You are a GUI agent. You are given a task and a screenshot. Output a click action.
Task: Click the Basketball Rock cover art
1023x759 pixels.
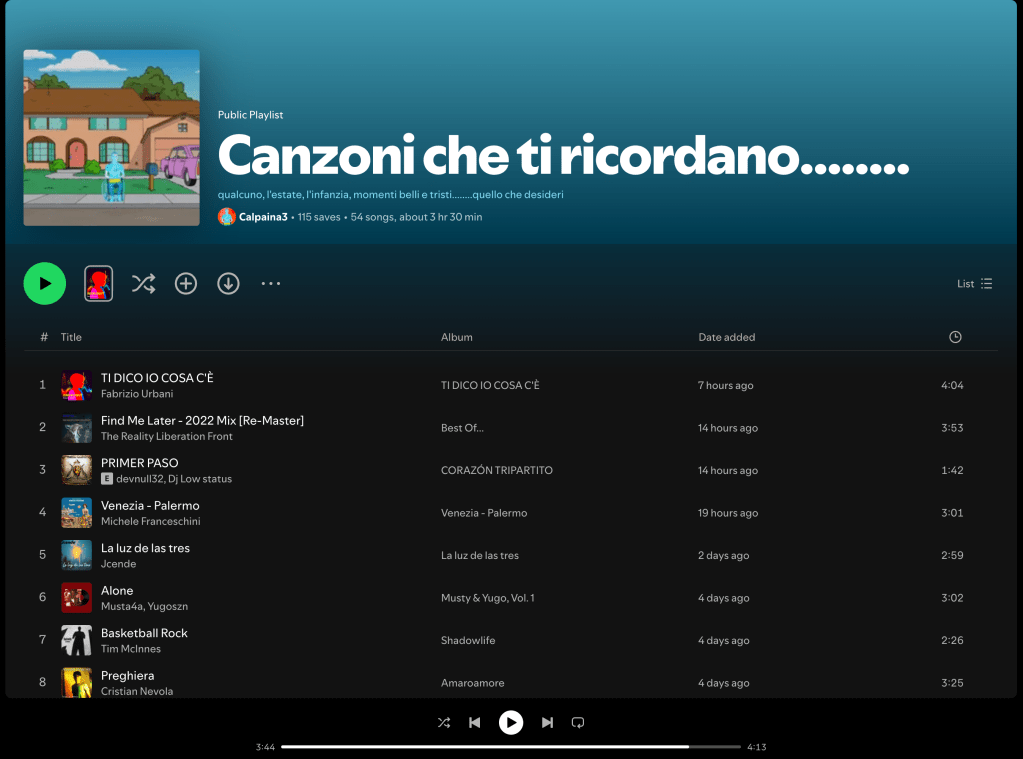(x=76, y=640)
